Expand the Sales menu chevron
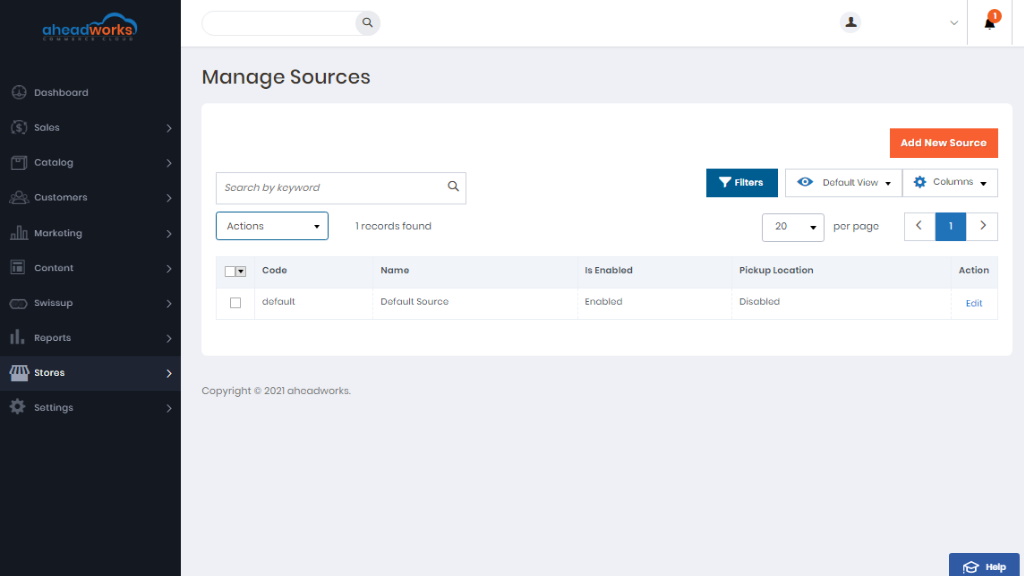This screenshot has height=576, width=1024. point(168,128)
